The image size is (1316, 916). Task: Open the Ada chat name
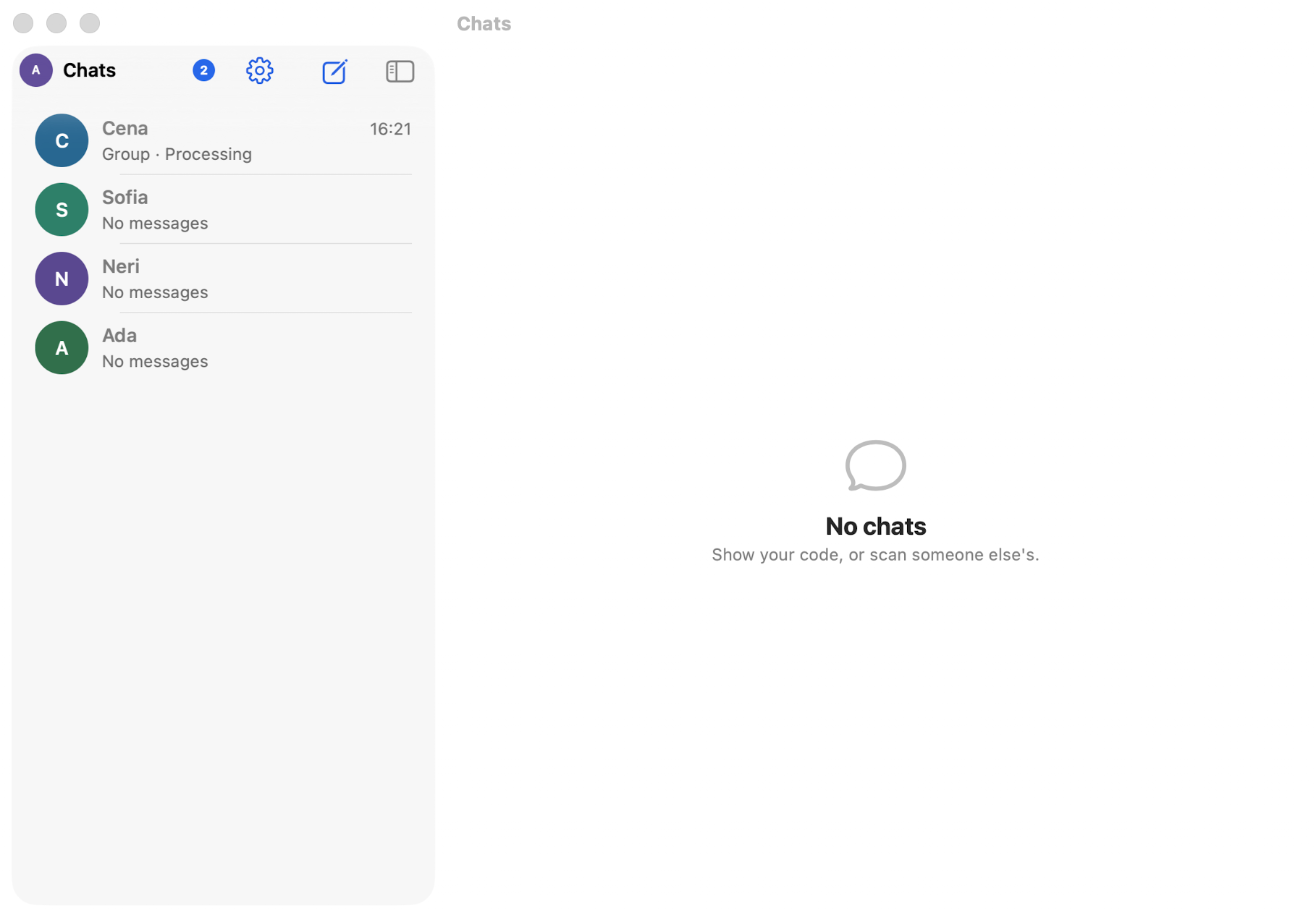(x=119, y=335)
